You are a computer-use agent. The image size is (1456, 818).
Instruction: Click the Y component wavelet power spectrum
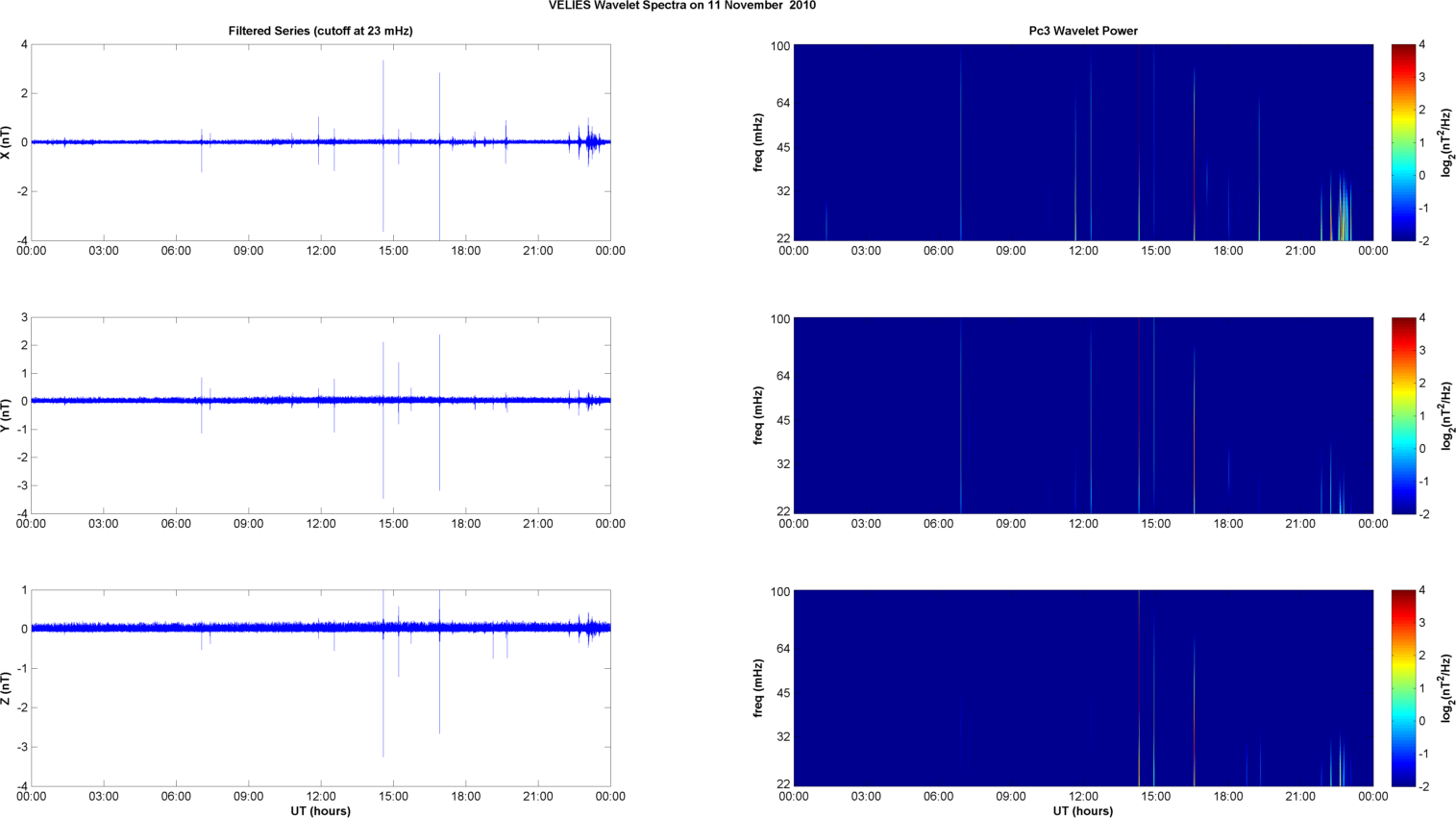pyautogui.click(x=1083, y=415)
